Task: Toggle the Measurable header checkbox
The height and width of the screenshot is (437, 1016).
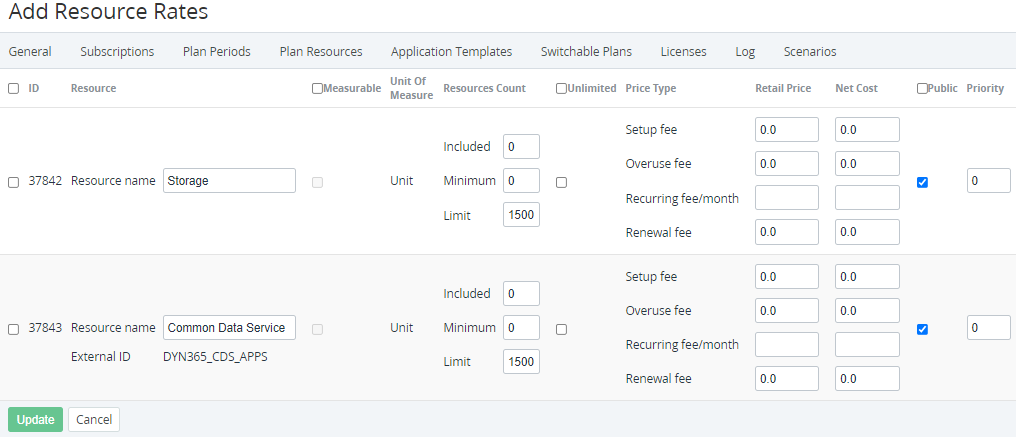Action: [317, 88]
